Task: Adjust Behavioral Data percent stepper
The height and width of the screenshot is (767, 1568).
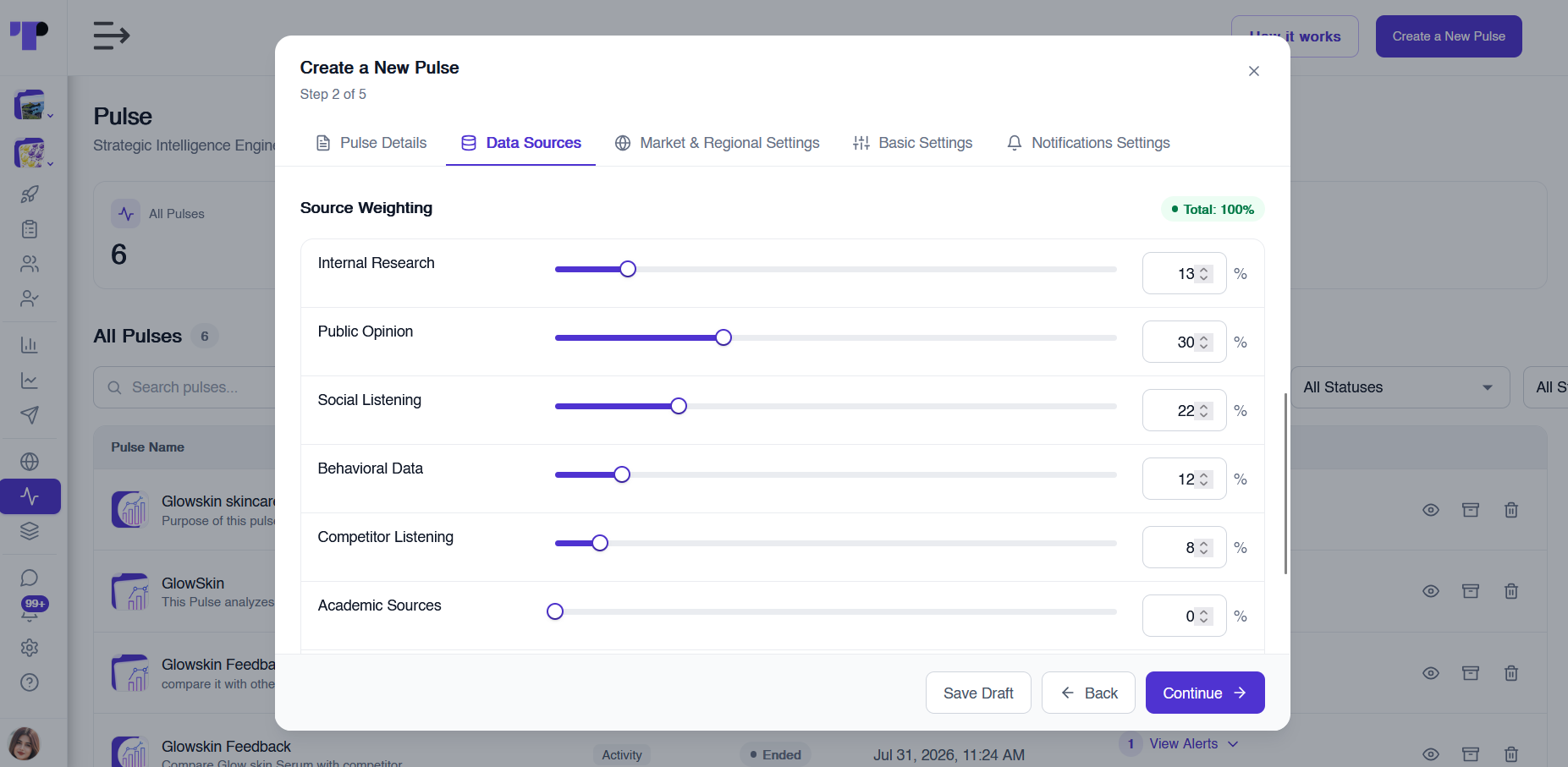Action: coord(1204,479)
